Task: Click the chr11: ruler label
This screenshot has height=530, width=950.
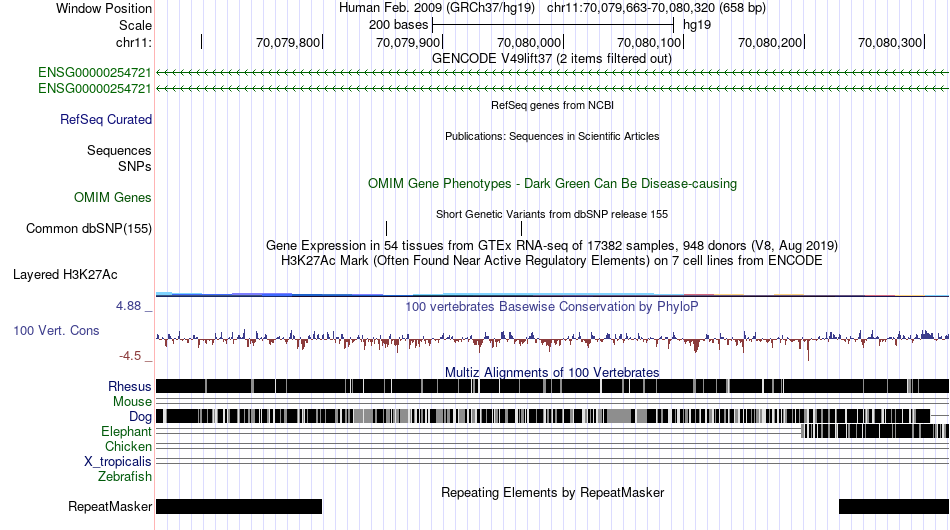Action: click(134, 42)
